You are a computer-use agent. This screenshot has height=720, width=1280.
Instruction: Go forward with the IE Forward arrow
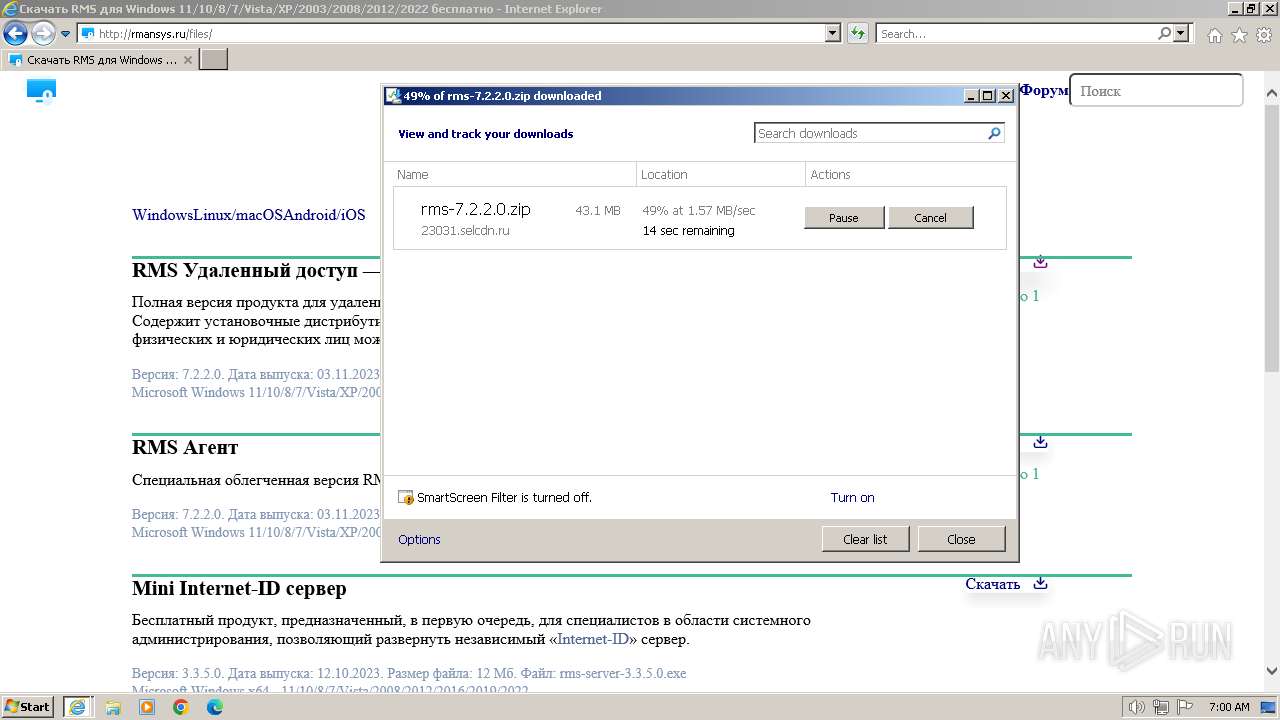pyautogui.click(x=43, y=34)
